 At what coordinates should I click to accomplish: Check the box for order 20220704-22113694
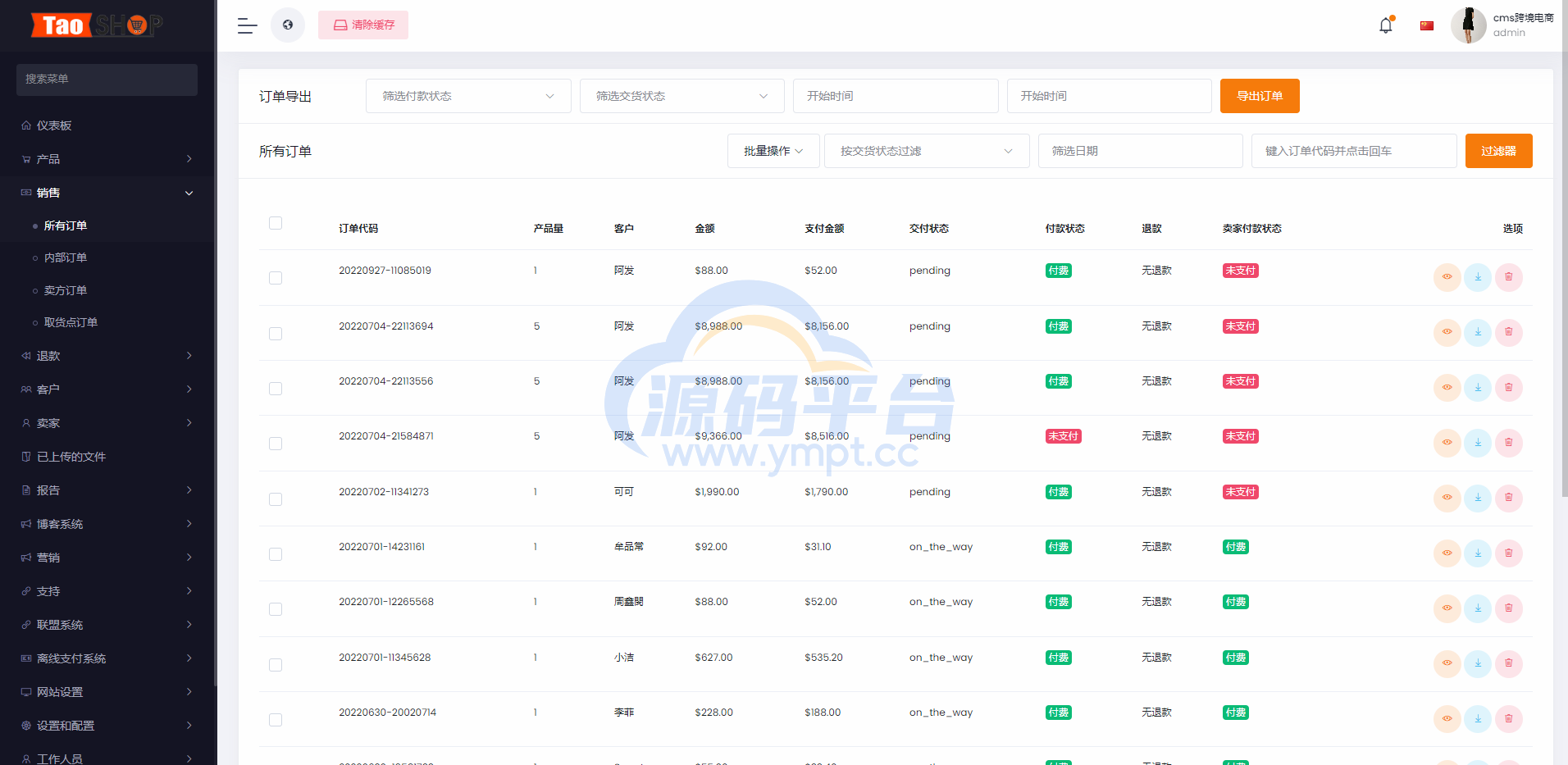[276, 334]
